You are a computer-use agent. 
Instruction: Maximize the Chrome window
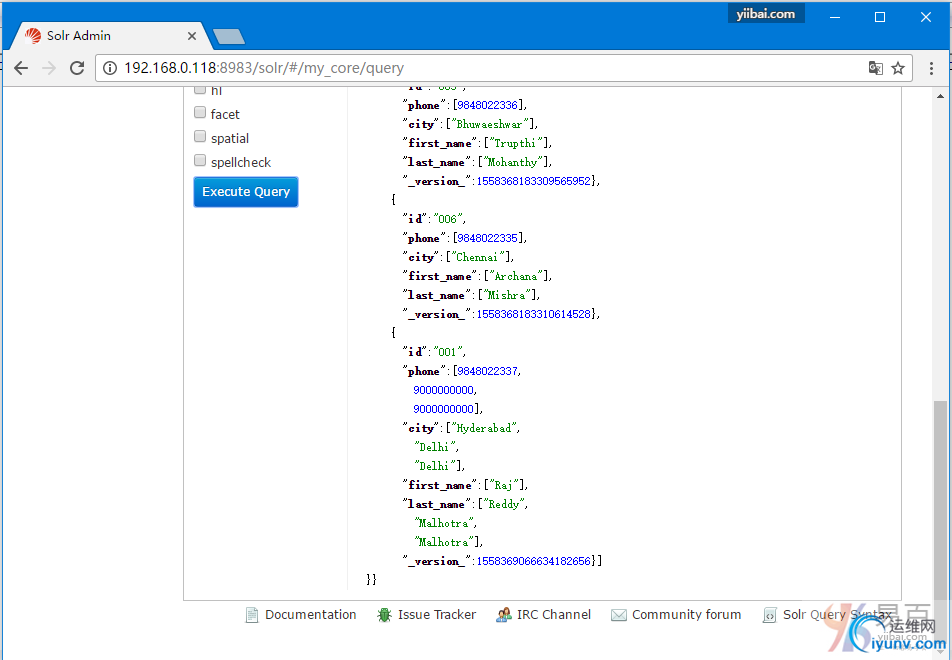880,17
